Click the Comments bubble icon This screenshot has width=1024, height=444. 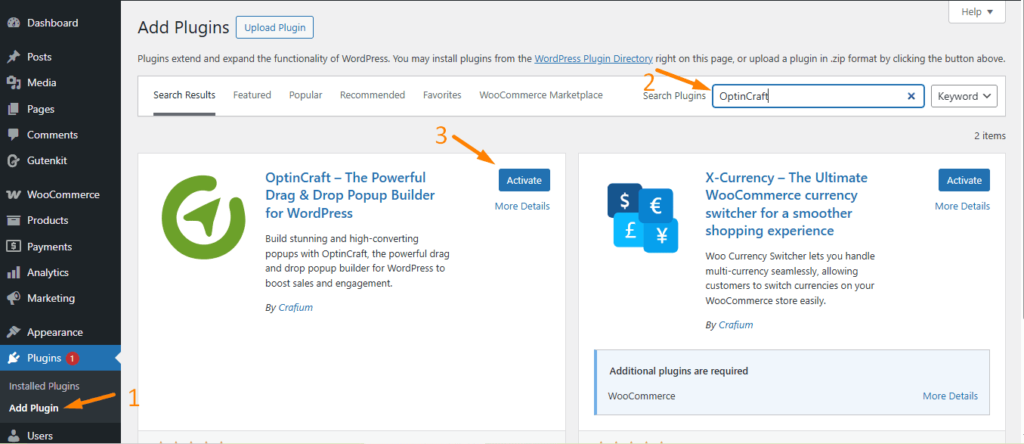13,135
